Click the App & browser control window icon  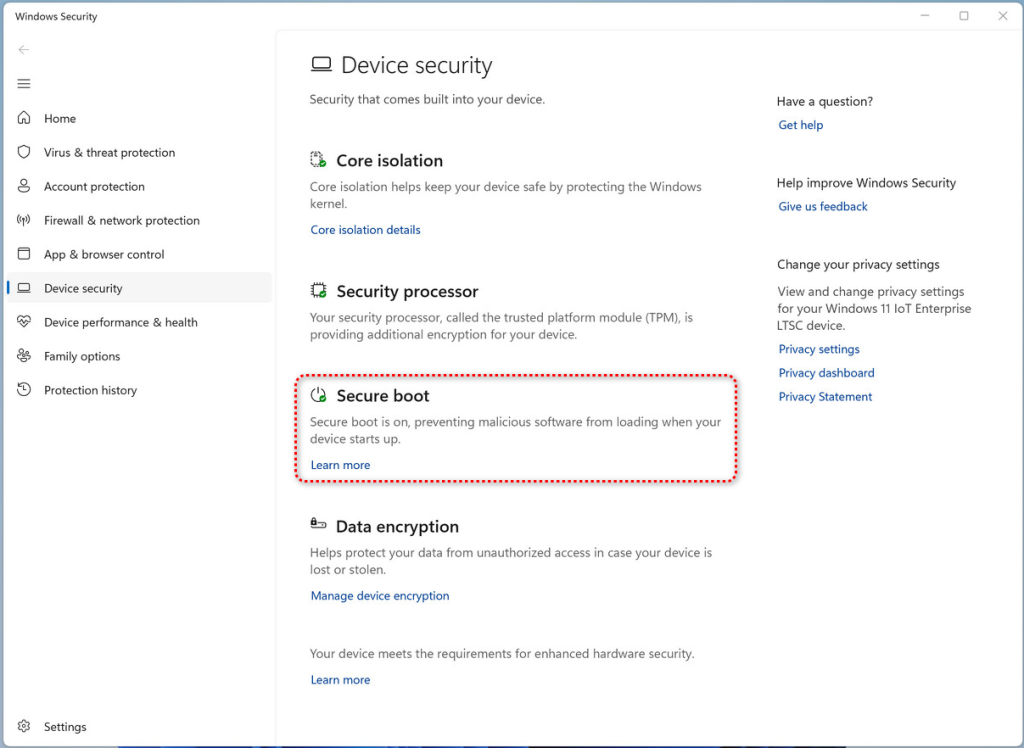click(x=24, y=253)
